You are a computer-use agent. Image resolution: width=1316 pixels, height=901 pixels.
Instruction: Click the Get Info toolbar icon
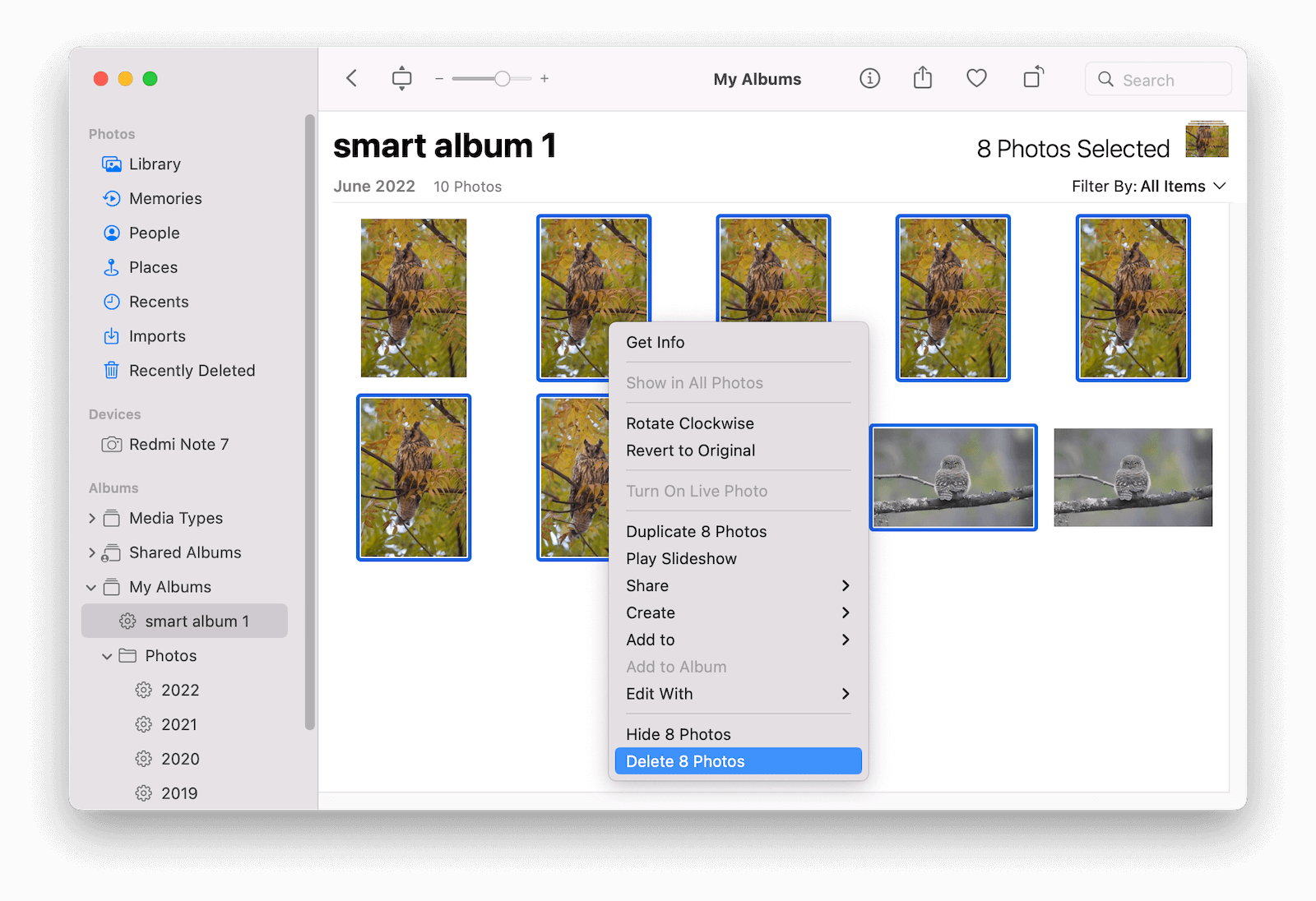click(x=869, y=78)
